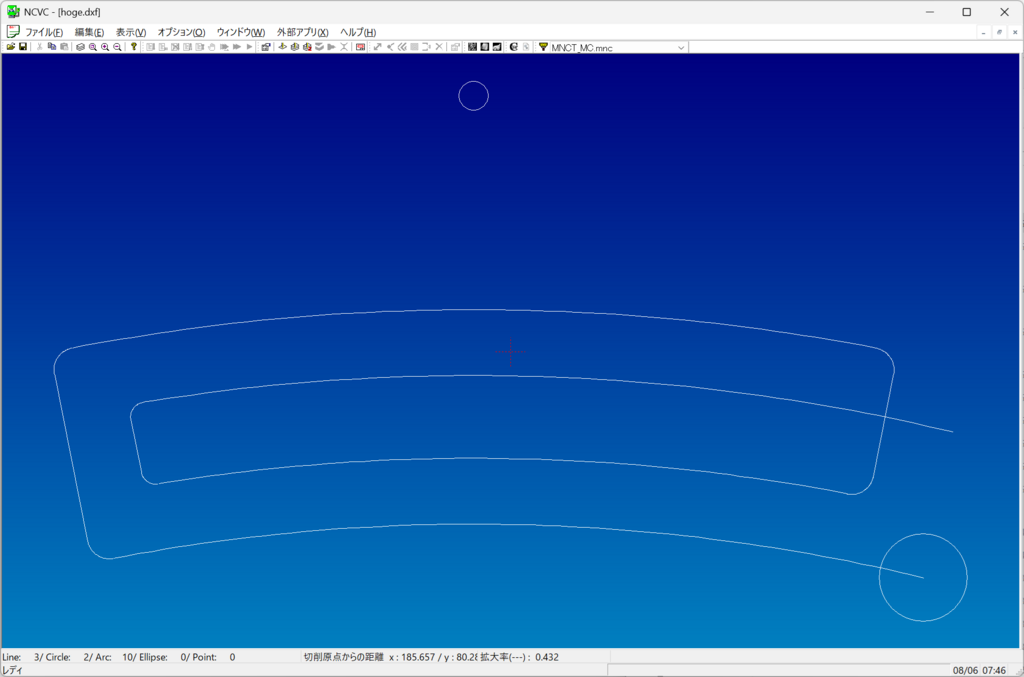Click the grayed hand pan icon
The image size is (1024, 677).
click(212, 47)
